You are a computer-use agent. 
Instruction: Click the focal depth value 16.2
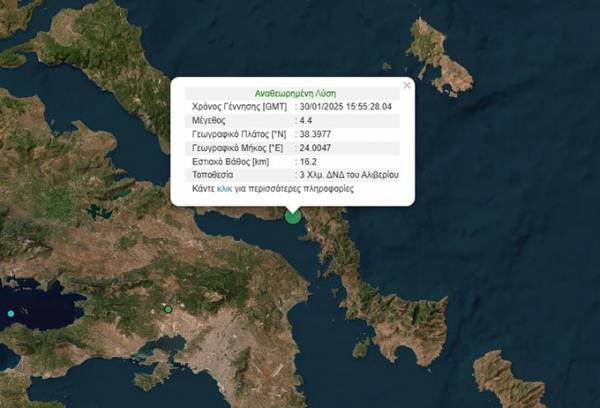(x=308, y=162)
